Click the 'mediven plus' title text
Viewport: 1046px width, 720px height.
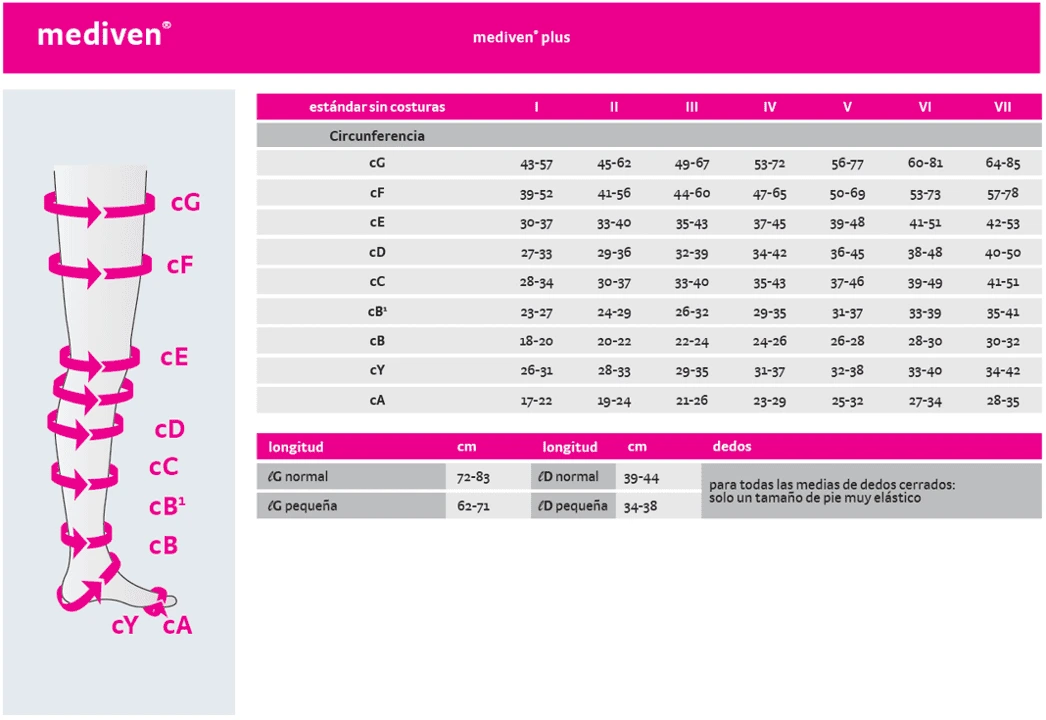point(522,37)
